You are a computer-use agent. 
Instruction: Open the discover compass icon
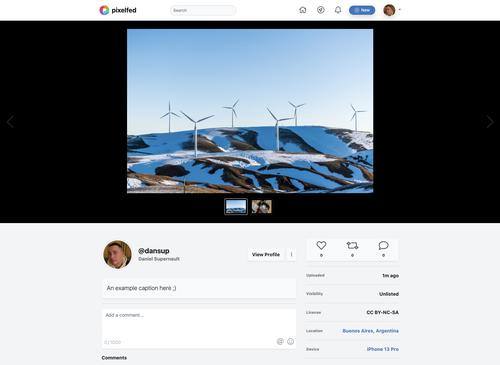pos(321,10)
